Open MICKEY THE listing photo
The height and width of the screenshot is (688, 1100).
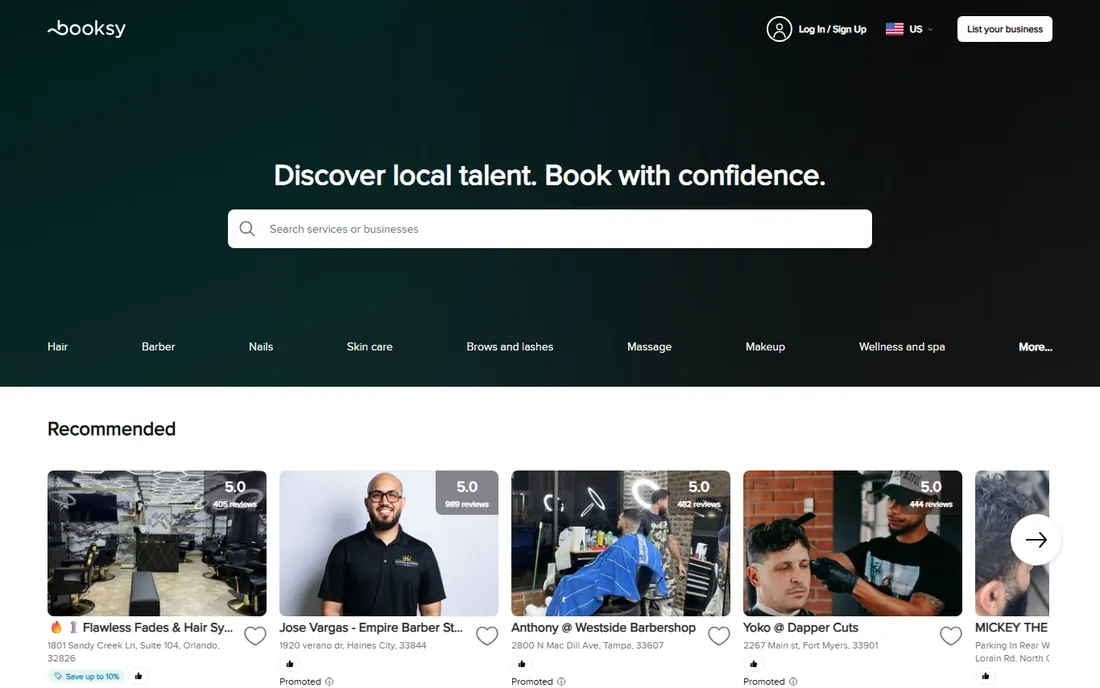(x=1012, y=543)
